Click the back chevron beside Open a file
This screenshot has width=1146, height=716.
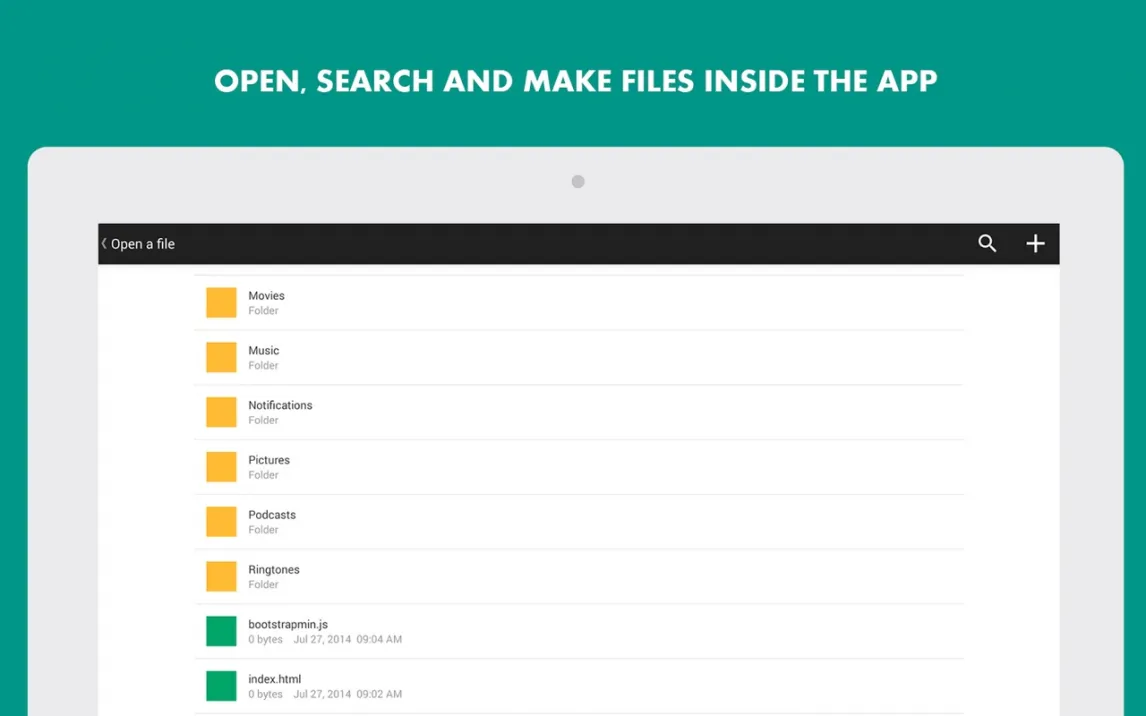coord(104,244)
